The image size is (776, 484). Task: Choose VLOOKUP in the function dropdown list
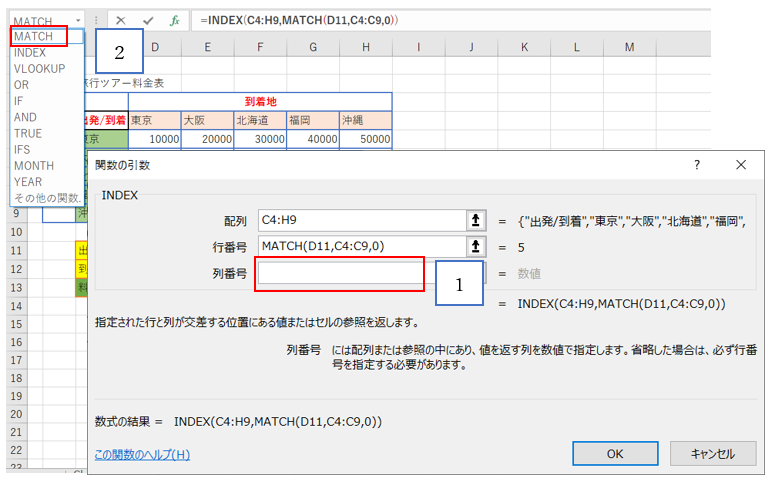39,69
